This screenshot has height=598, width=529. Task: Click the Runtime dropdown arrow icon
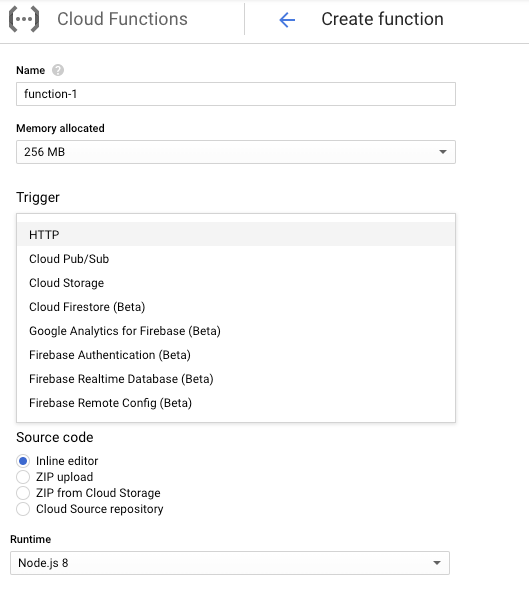437,563
